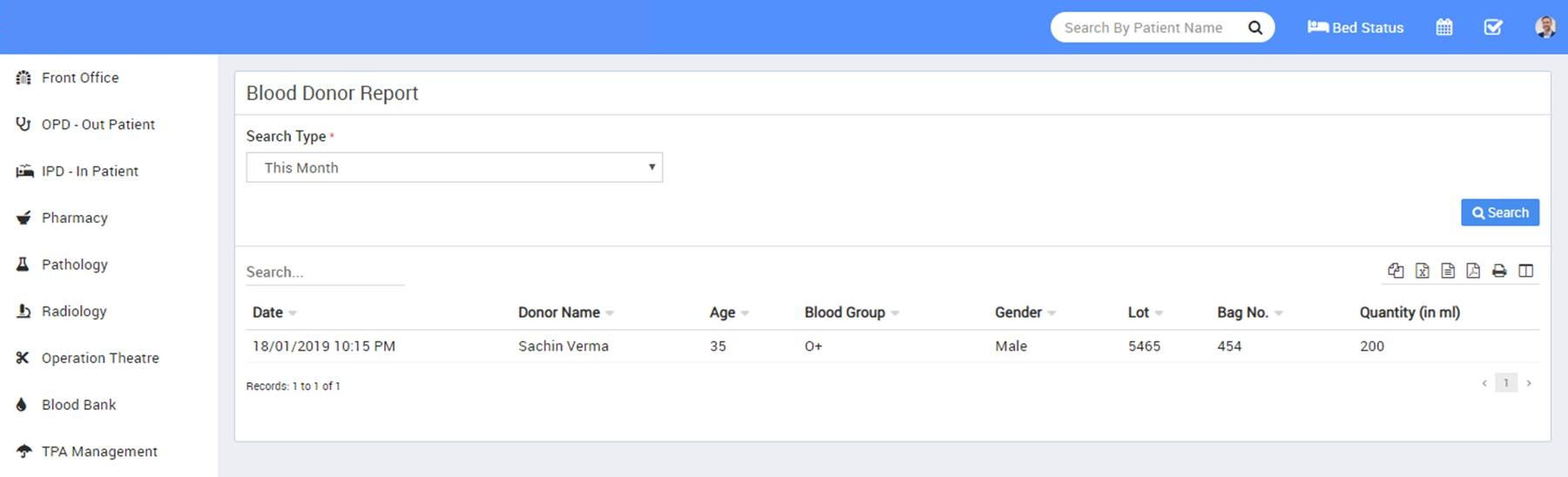Sort by Donor Name column

[559, 312]
